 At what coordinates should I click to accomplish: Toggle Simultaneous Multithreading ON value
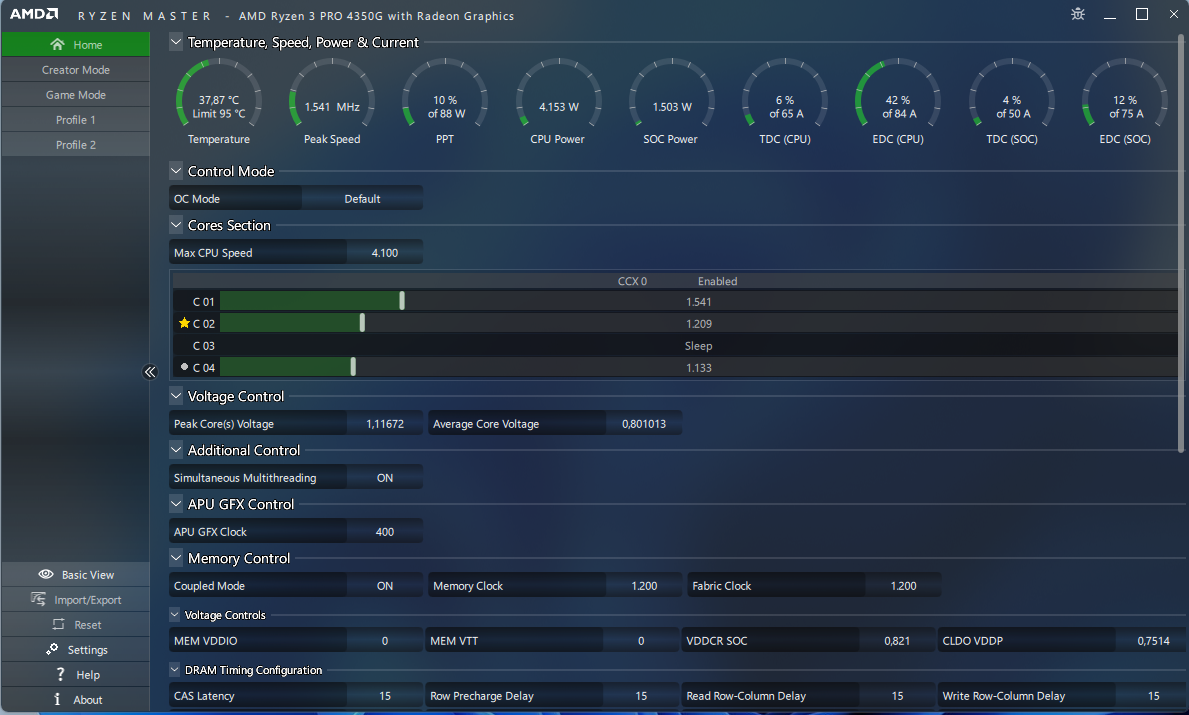click(x=384, y=478)
